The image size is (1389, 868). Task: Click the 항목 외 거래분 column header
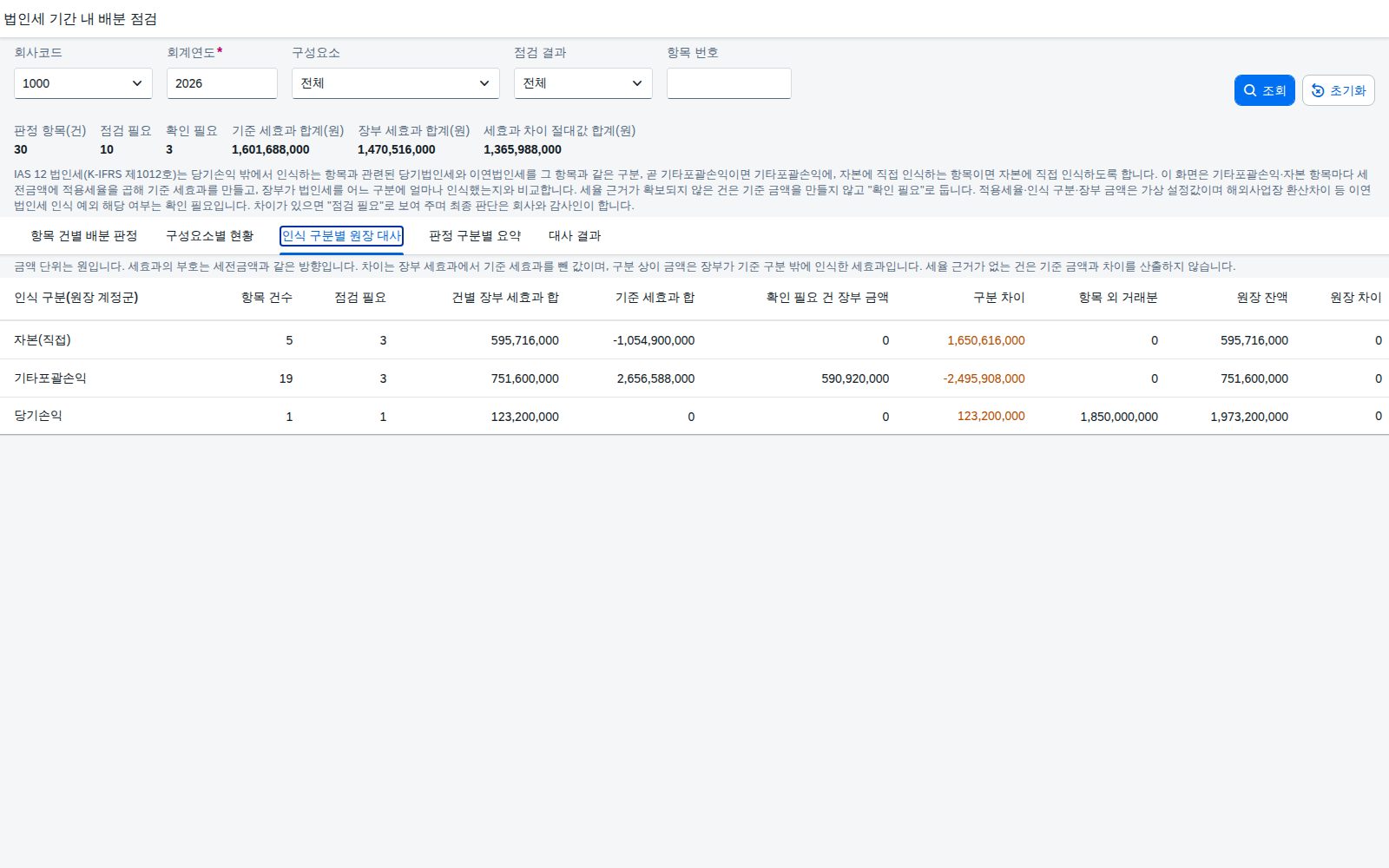click(x=1118, y=298)
